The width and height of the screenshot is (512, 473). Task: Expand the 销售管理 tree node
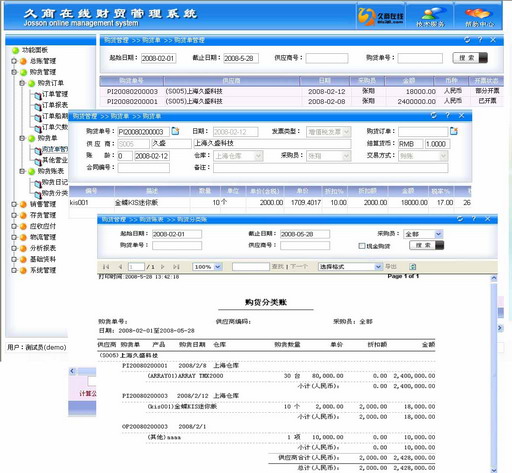pos(14,204)
